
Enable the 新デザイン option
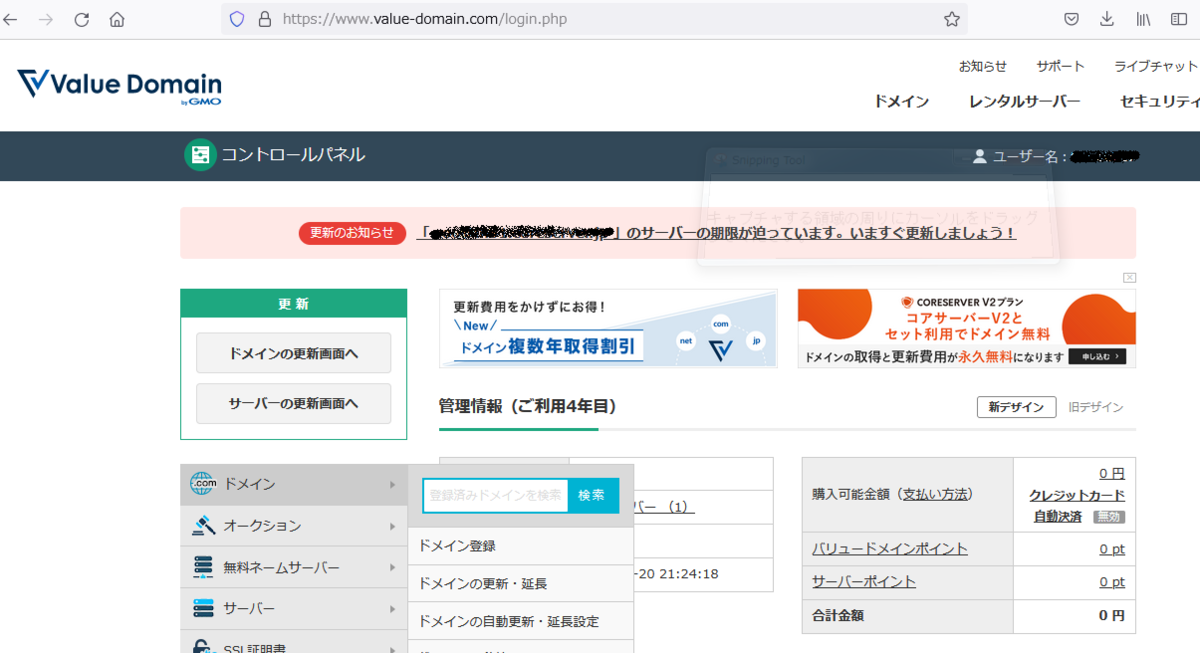[1016, 407]
